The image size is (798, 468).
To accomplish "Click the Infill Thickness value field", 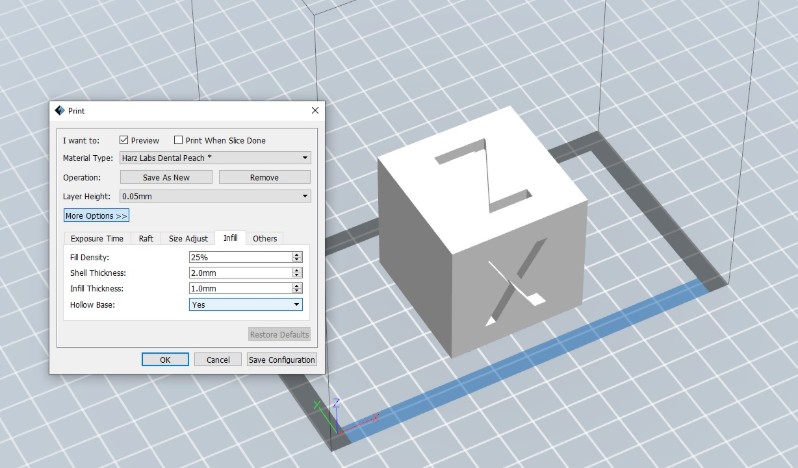I will [241, 288].
